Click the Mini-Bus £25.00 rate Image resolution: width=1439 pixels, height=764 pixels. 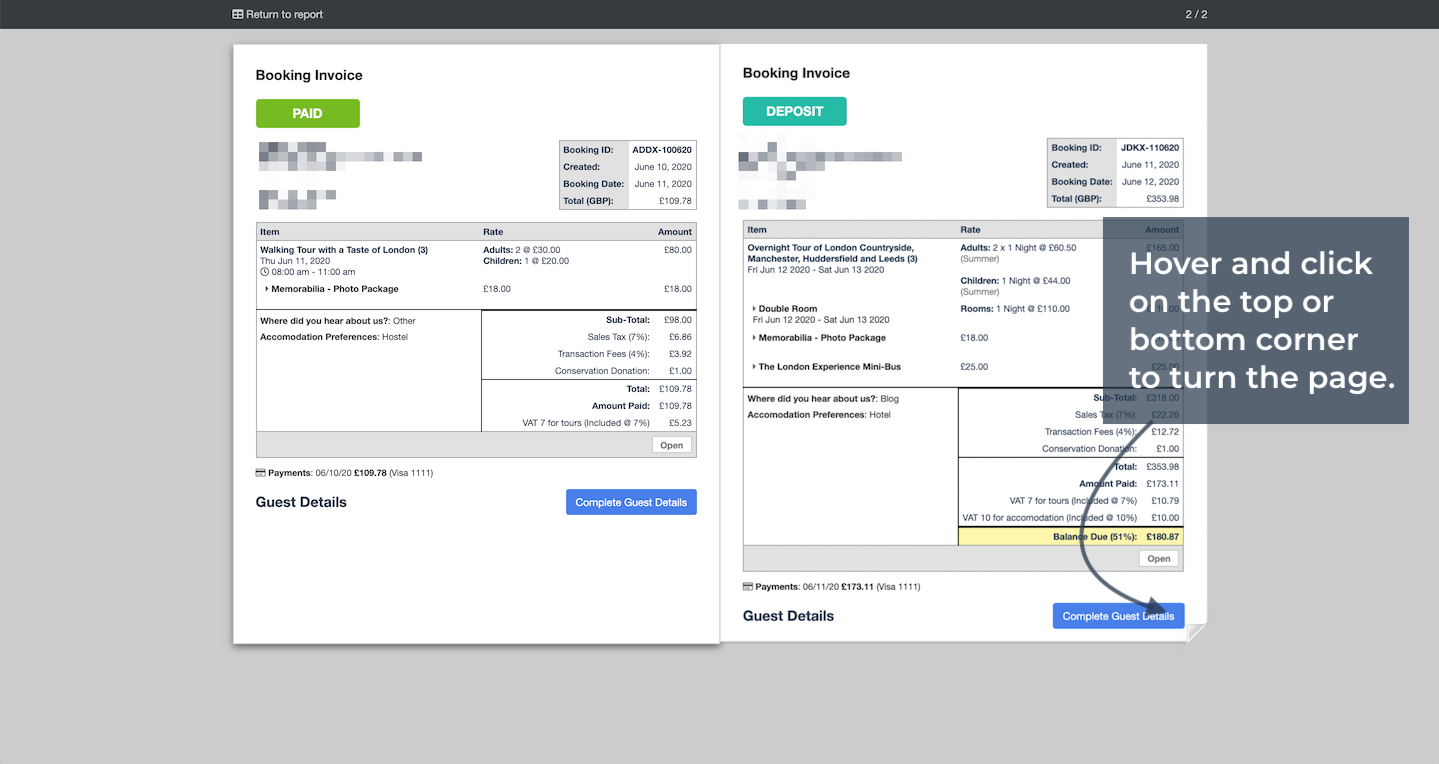pyautogui.click(x=974, y=367)
